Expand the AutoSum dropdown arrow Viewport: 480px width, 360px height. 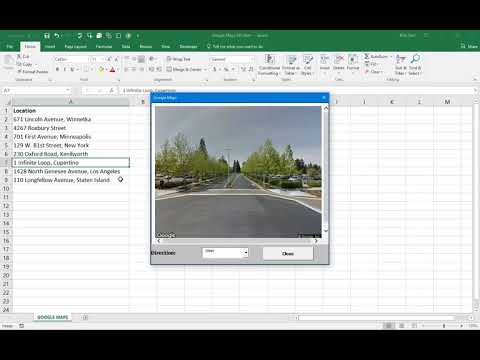[391, 56]
